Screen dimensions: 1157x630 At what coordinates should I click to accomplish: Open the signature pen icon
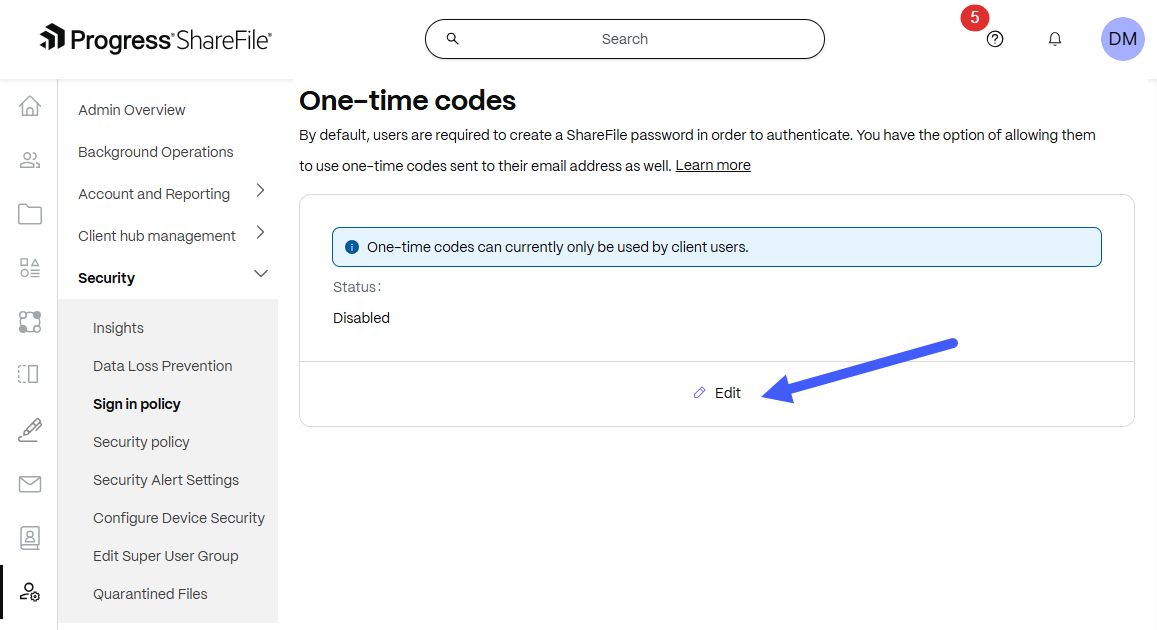30,430
